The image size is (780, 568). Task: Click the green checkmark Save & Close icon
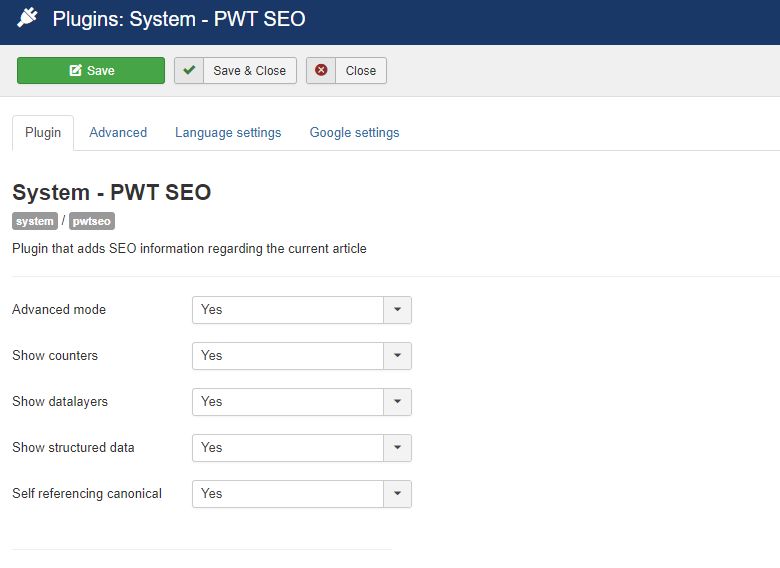[x=189, y=71]
